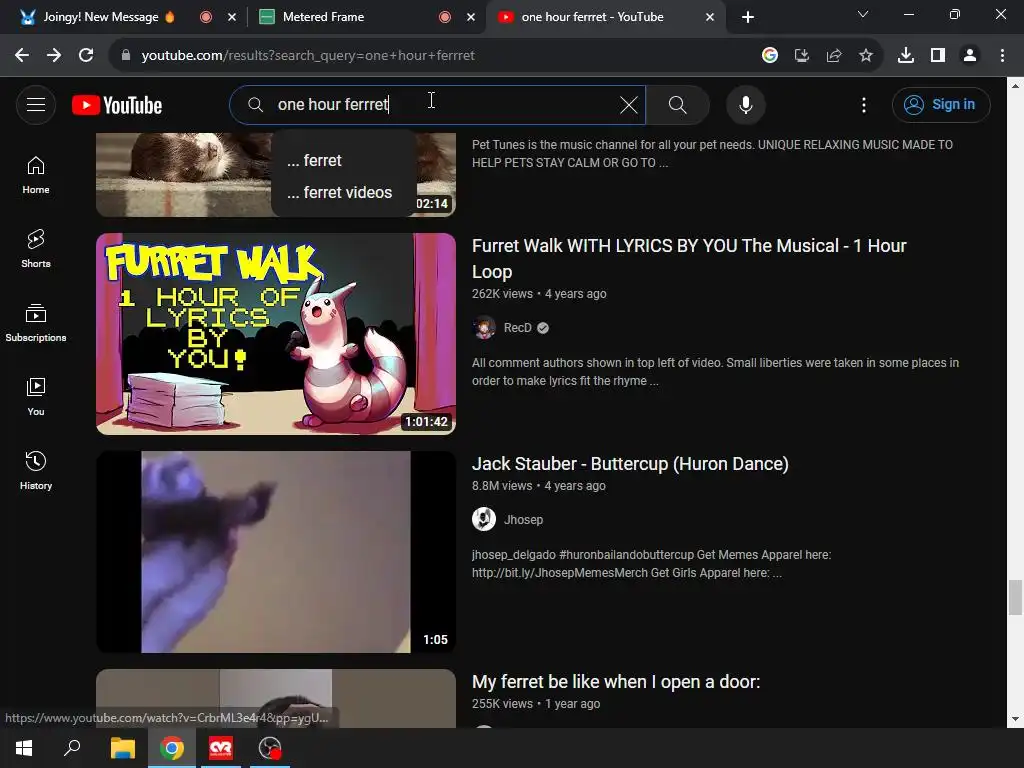Go back in browser
The image size is (1024, 768).
tap(22, 56)
